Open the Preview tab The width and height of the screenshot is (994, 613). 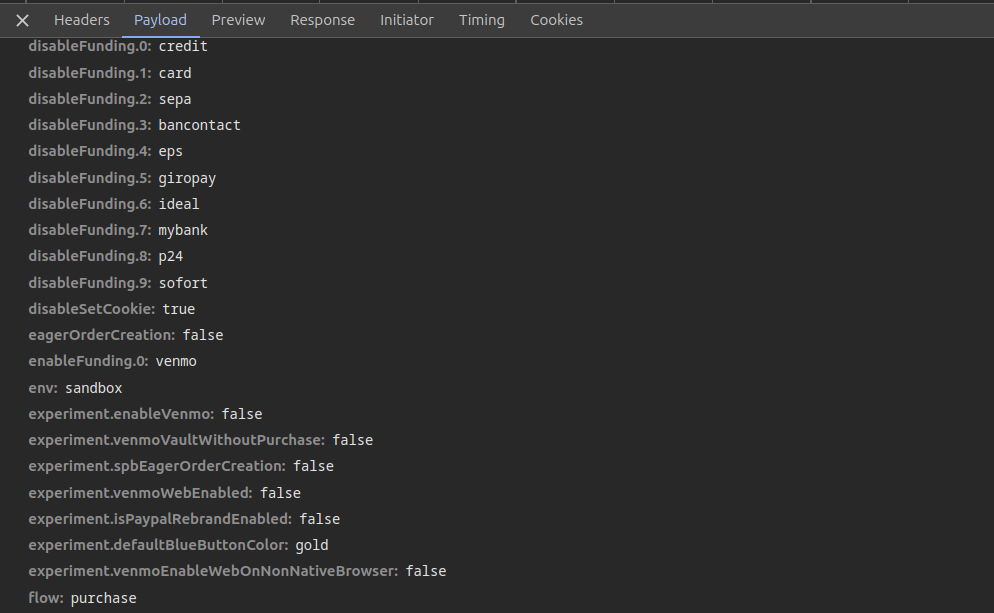coord(238,19)
